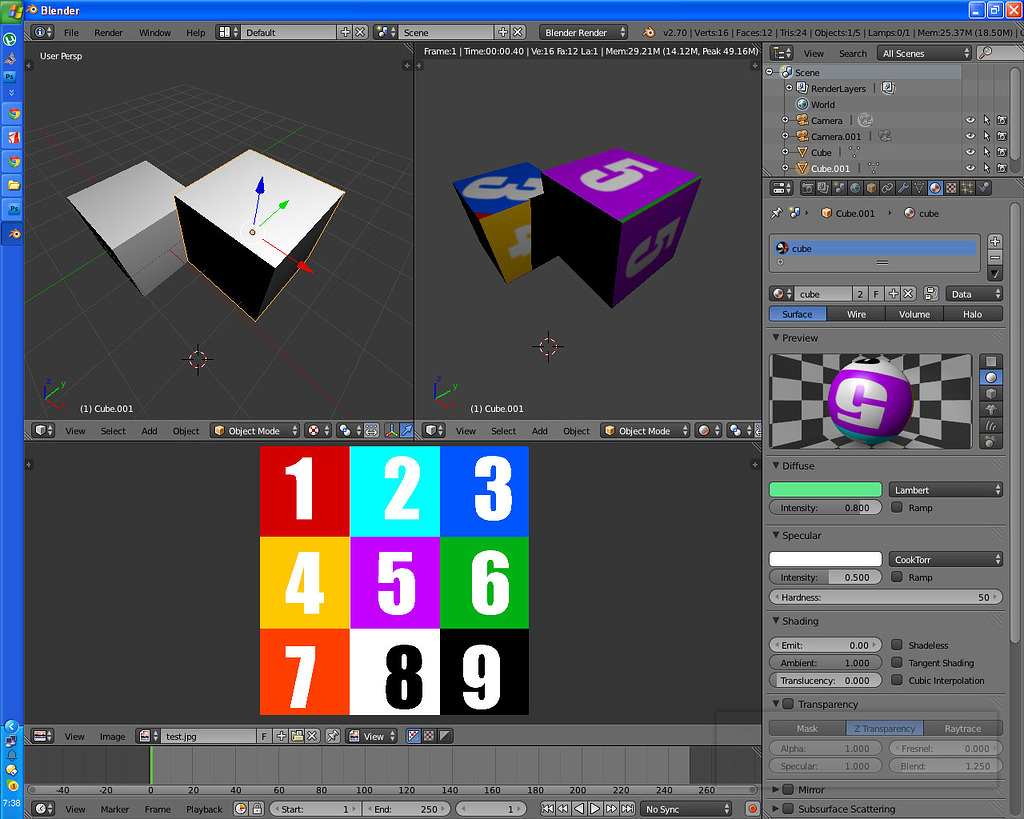The image size is (1024, 819).
Task: Jump to first frame in timeline
Action: coord(547,809)
